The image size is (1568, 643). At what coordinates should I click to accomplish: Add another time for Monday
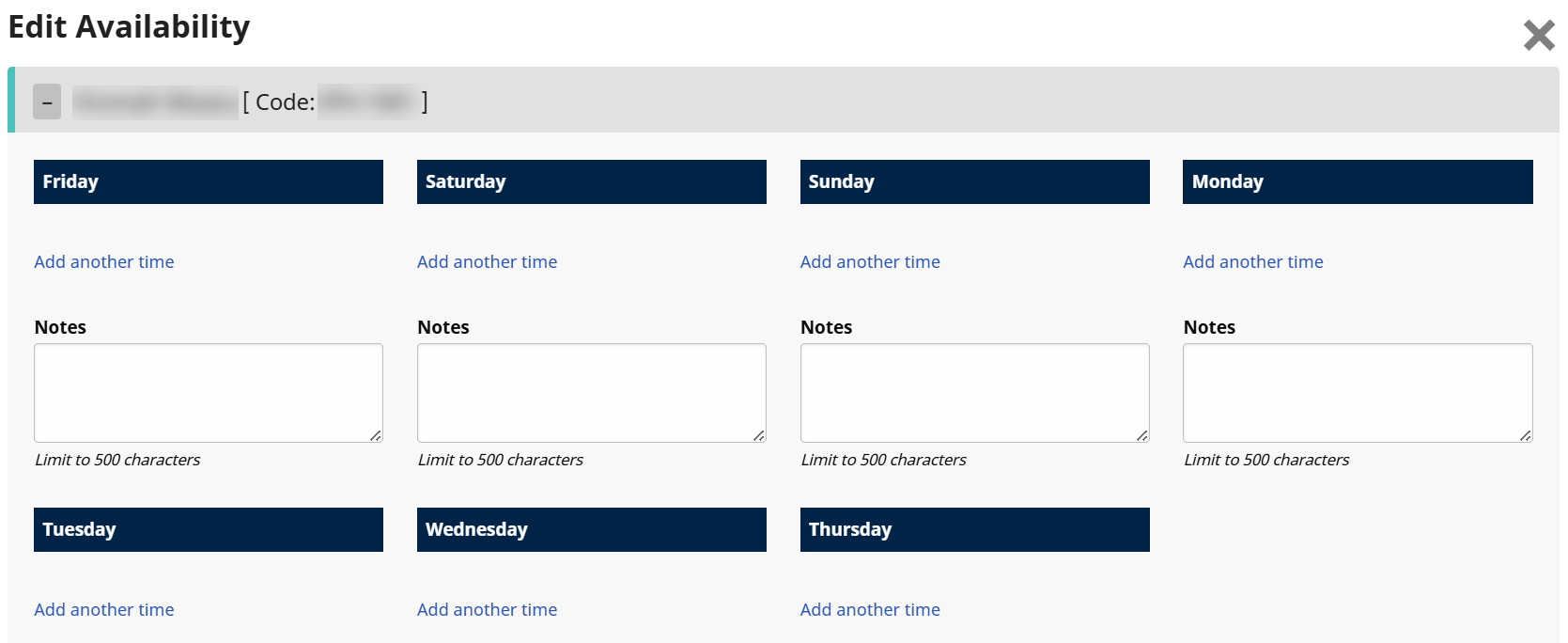(1252, 262)
